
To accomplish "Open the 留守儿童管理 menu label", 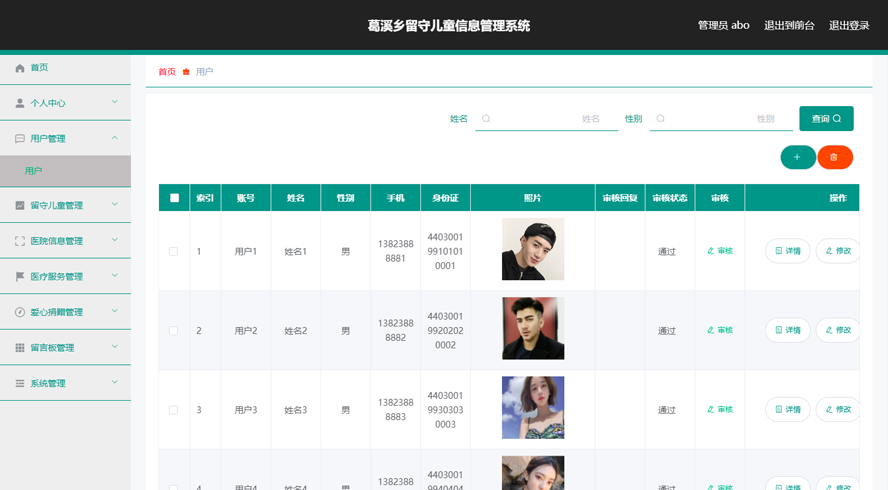I will point(57,205).
